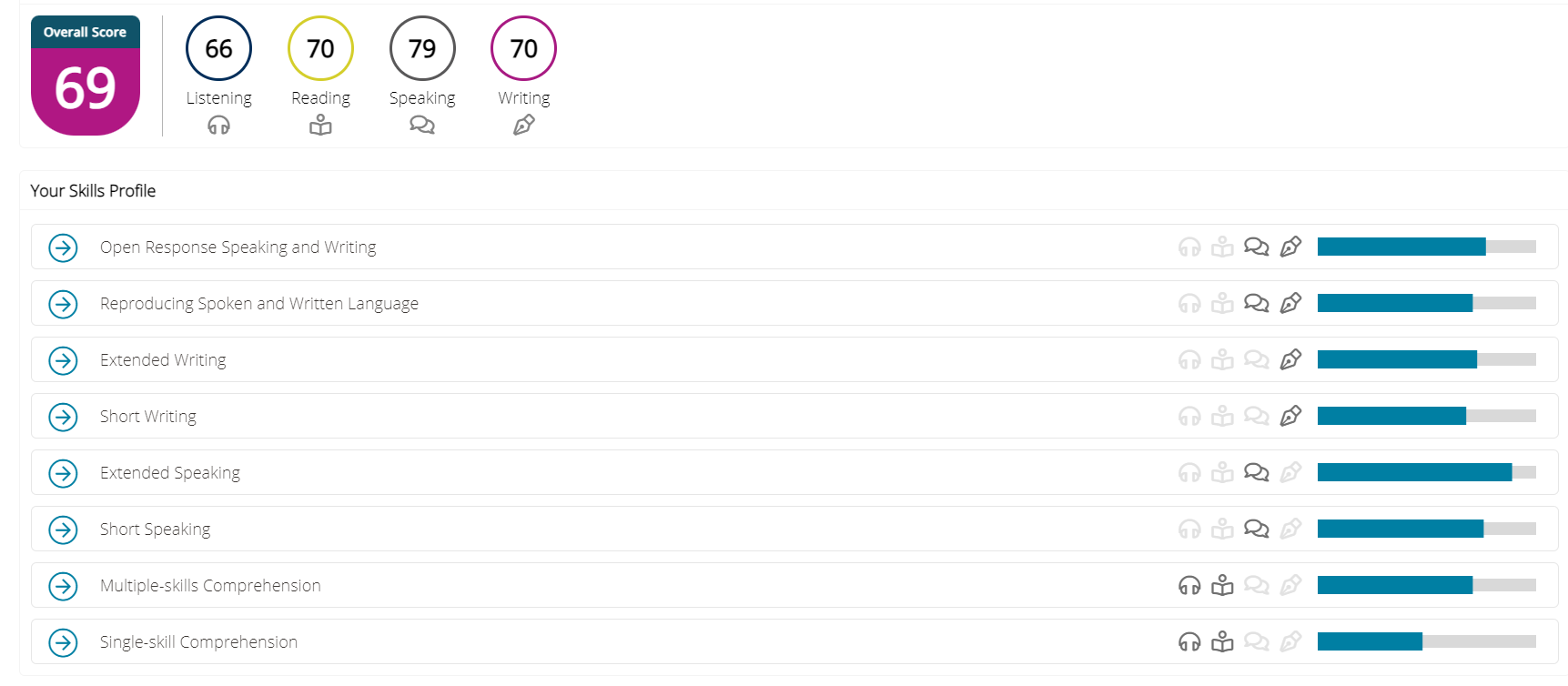Expand the Short Writing row arrow
Image resolution: width=1568 pixels, height=686 pixels.
pyautogui.click(x=63, y=417)
